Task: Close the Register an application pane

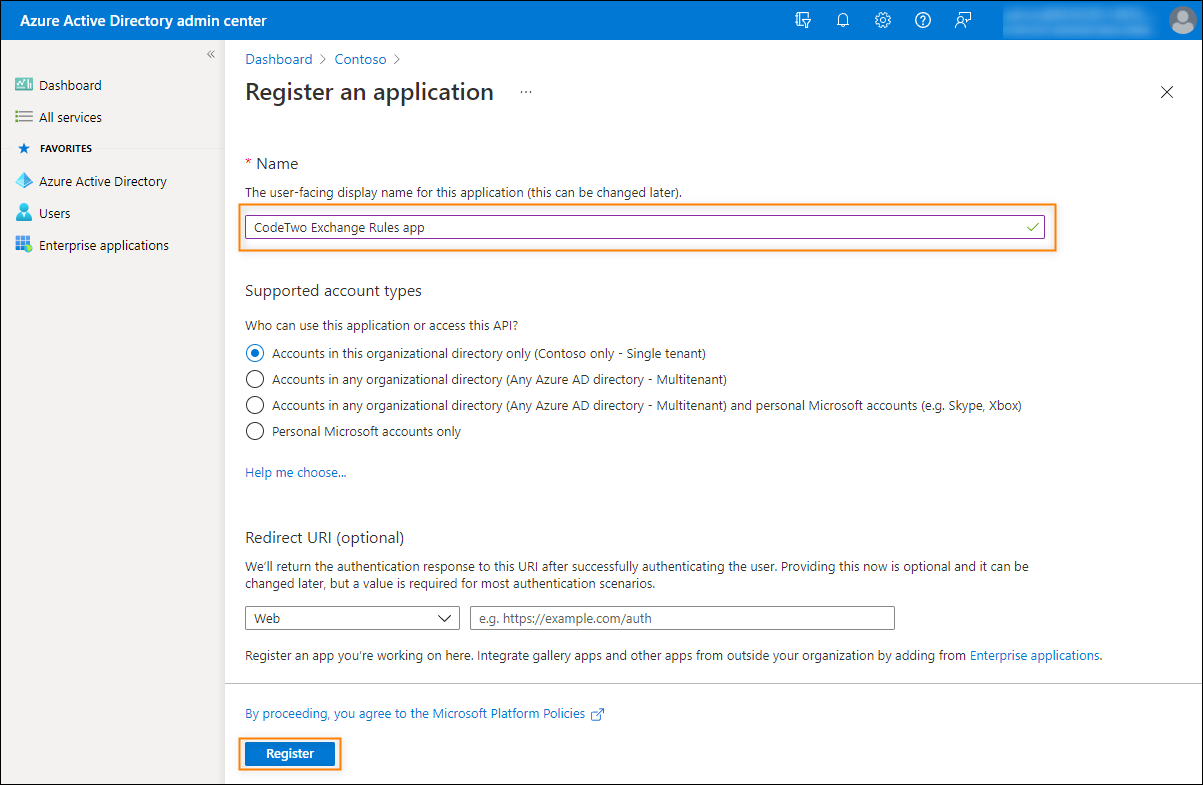Action: (1167, 92)
